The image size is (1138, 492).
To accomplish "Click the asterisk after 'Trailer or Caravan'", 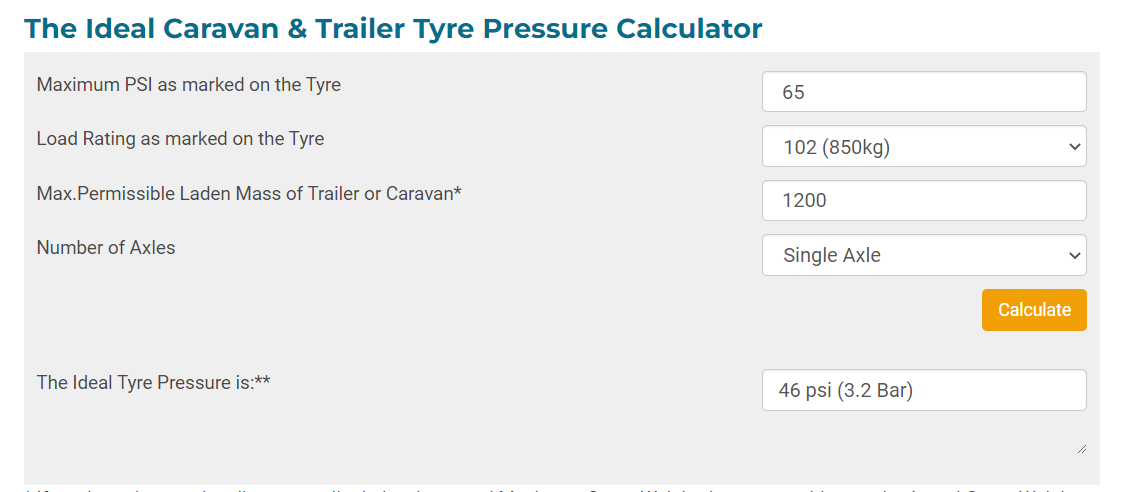I will coord(458,192).
